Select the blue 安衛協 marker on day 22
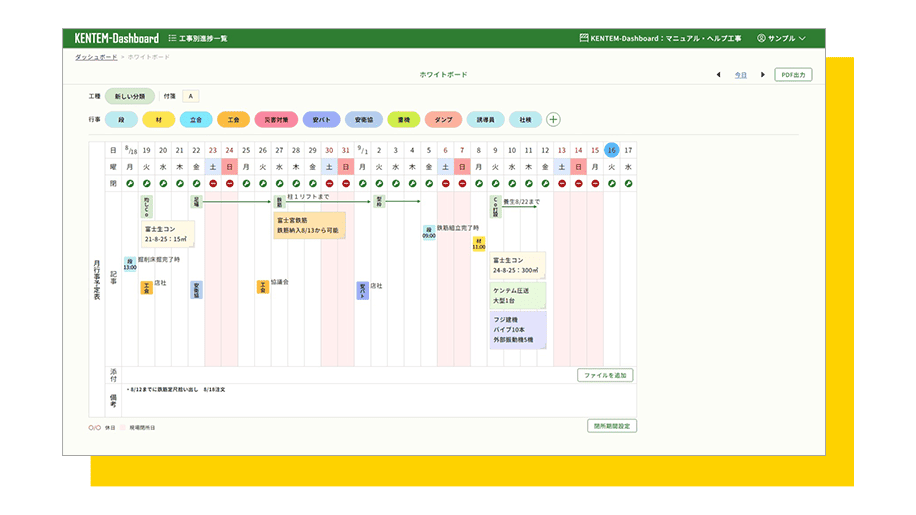The height and width of the screenshot is (515, 916). coord(196,290)
